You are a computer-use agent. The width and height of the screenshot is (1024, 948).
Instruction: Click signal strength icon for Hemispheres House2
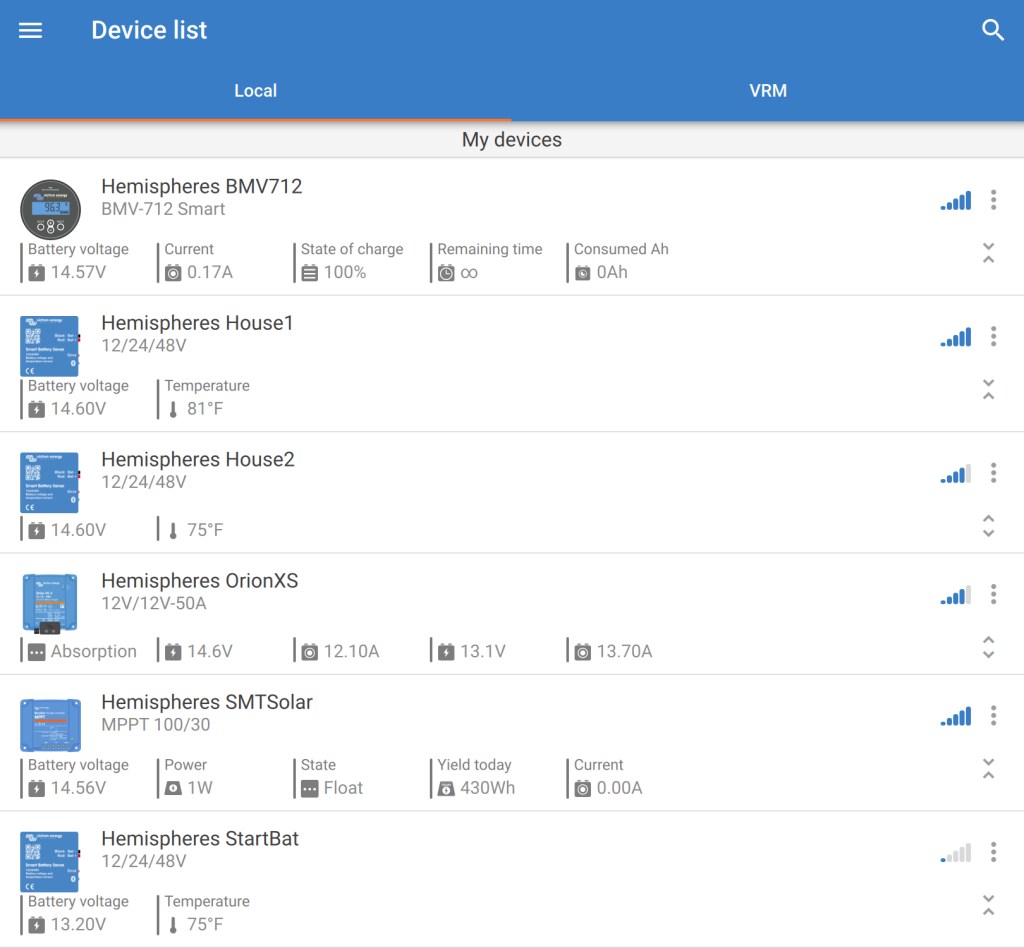pos(955,474)
